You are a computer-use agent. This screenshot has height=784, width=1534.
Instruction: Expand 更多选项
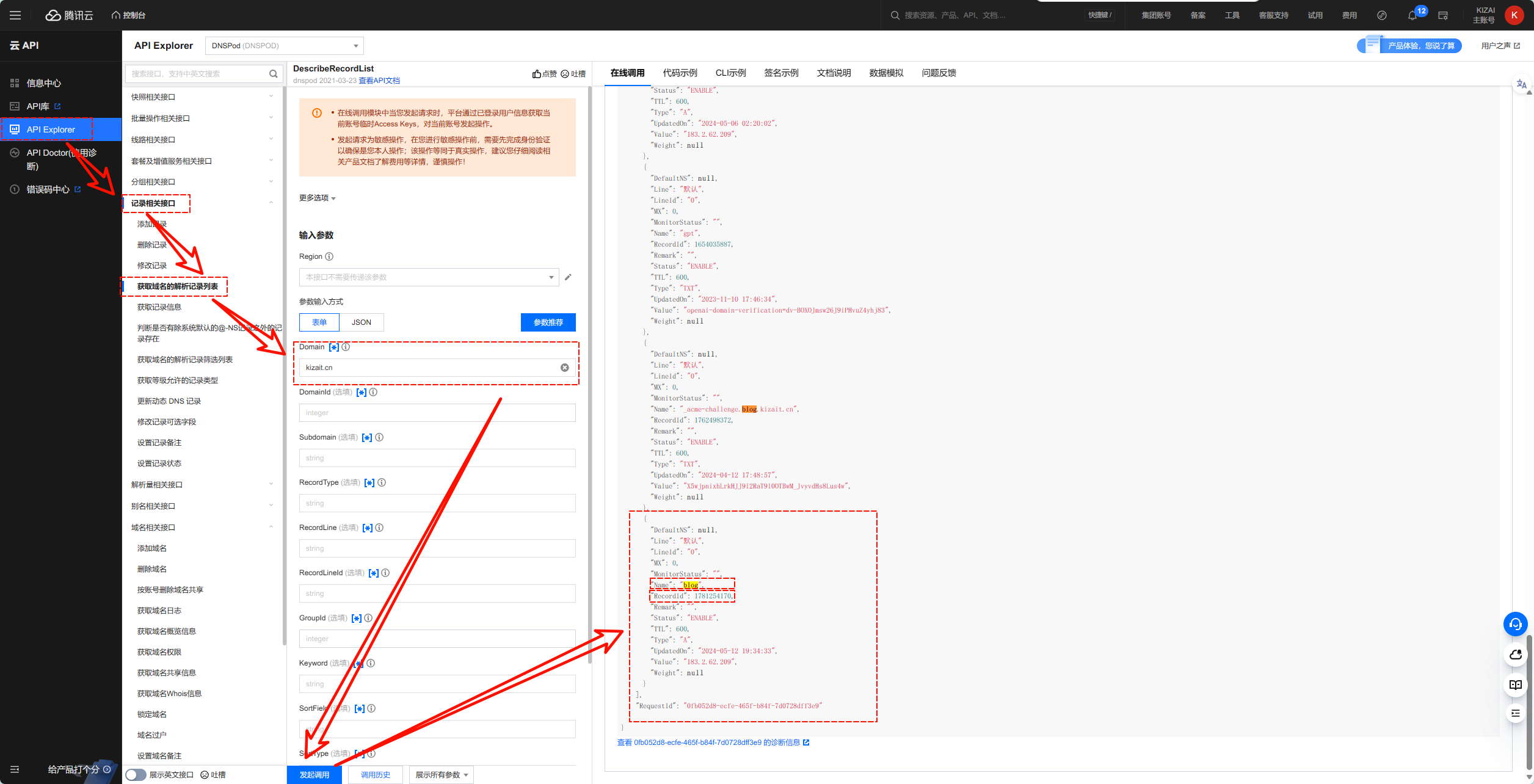coord(318,198)
